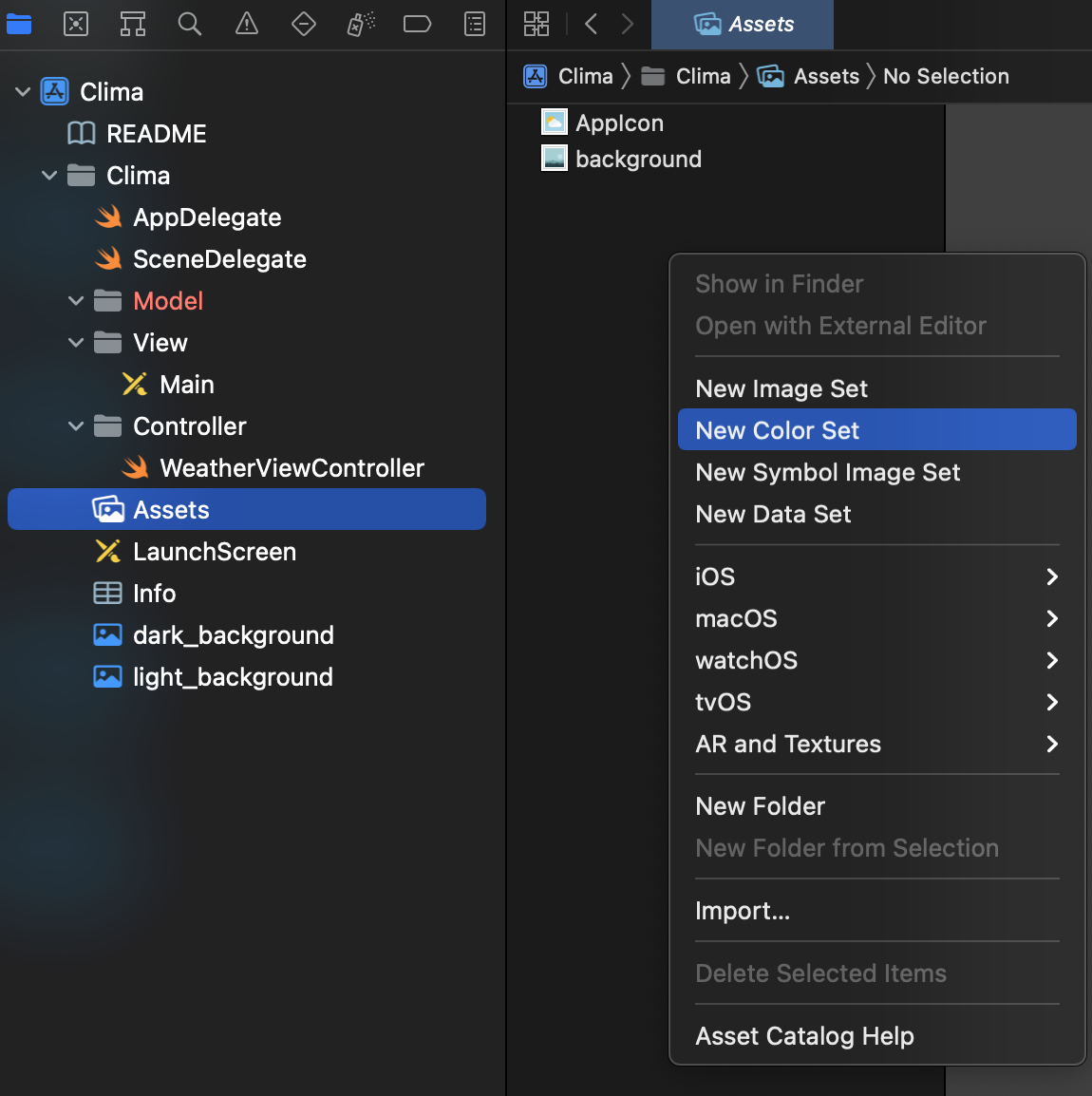Open the Info plist entry

pyautogui.click(x=155, y=594)
